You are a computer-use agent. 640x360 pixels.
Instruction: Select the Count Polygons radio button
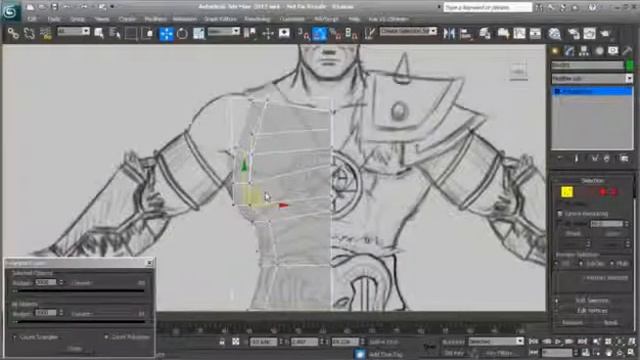pos(106,337)
